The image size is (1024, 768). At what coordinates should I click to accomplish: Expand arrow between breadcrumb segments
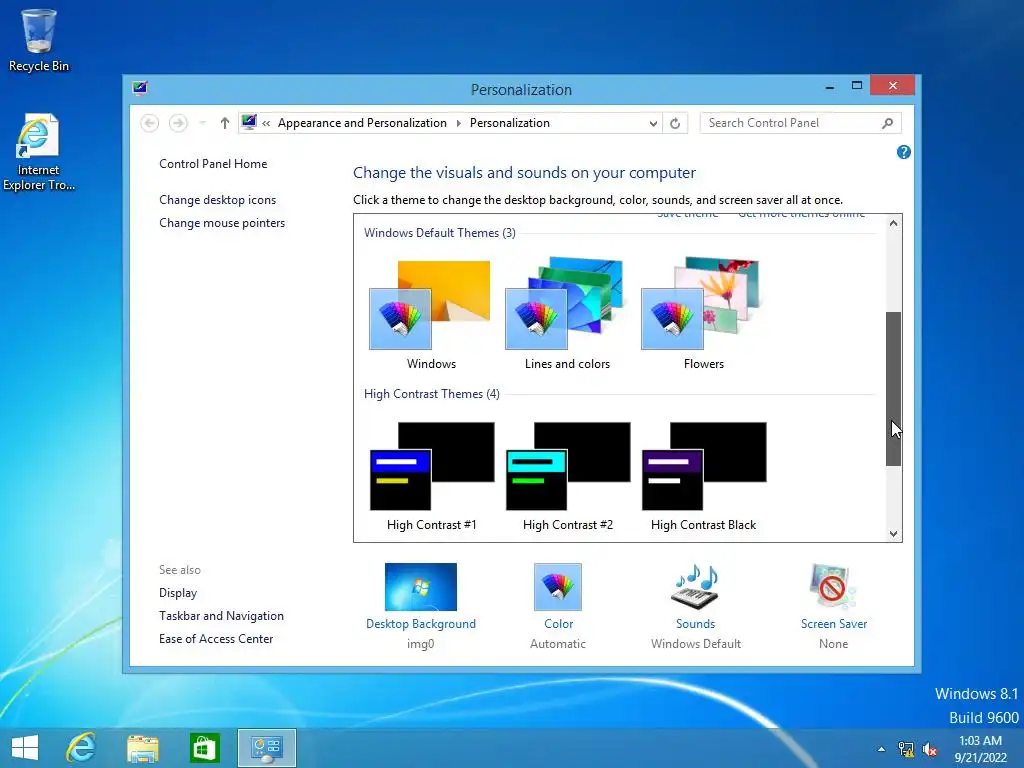458,123
